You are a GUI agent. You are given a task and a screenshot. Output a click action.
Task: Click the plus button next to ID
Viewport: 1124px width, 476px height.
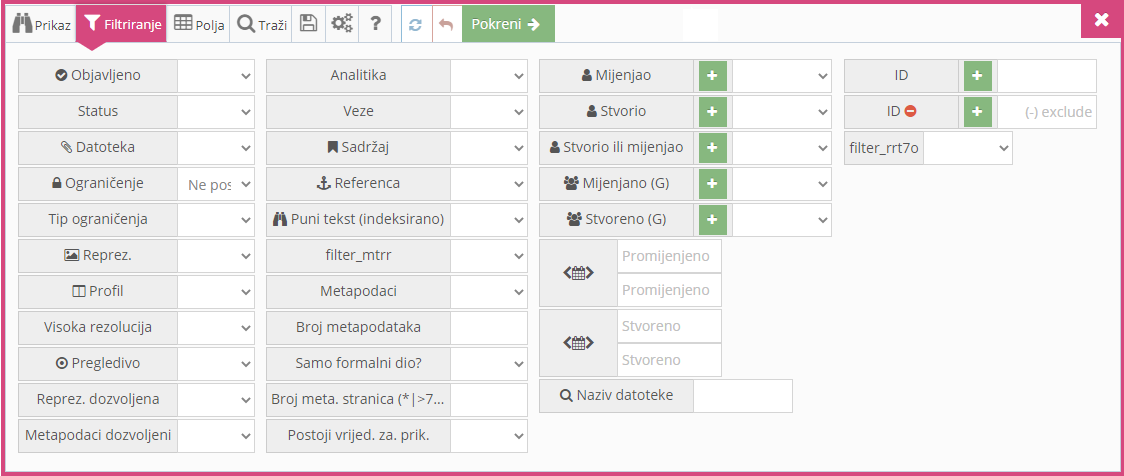point(978,76)
